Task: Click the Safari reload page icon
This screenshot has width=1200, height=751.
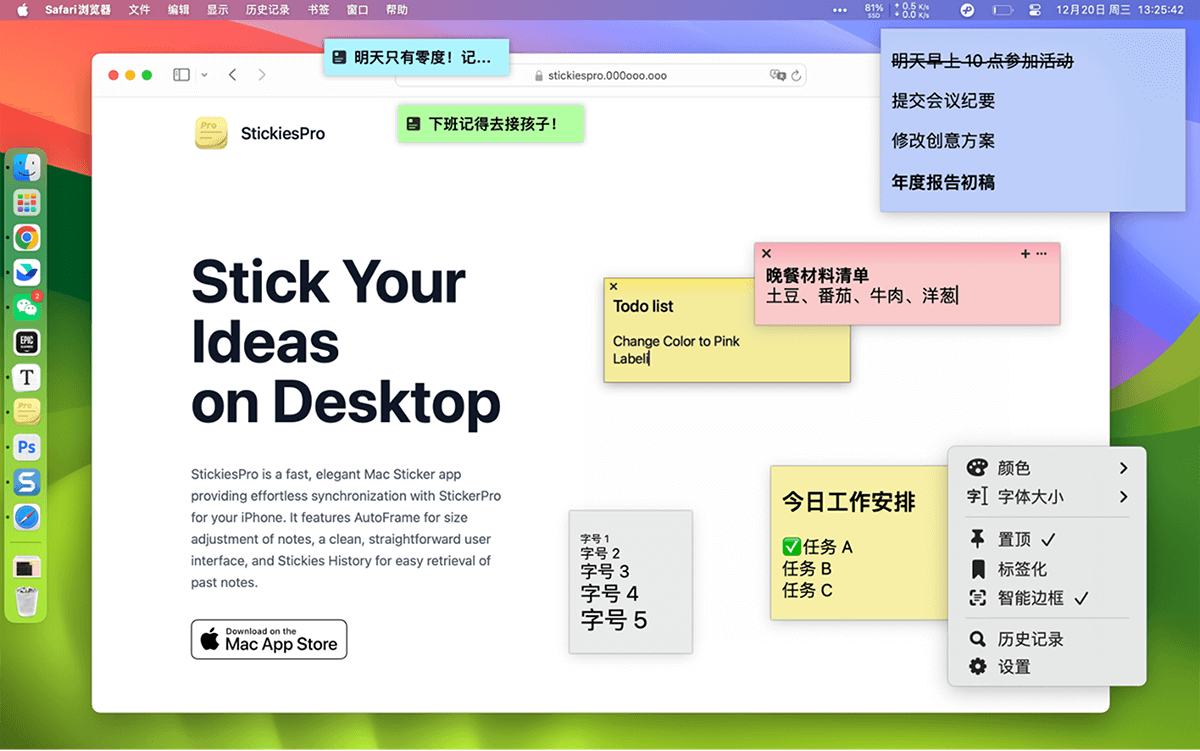Action: coord(796,75)
